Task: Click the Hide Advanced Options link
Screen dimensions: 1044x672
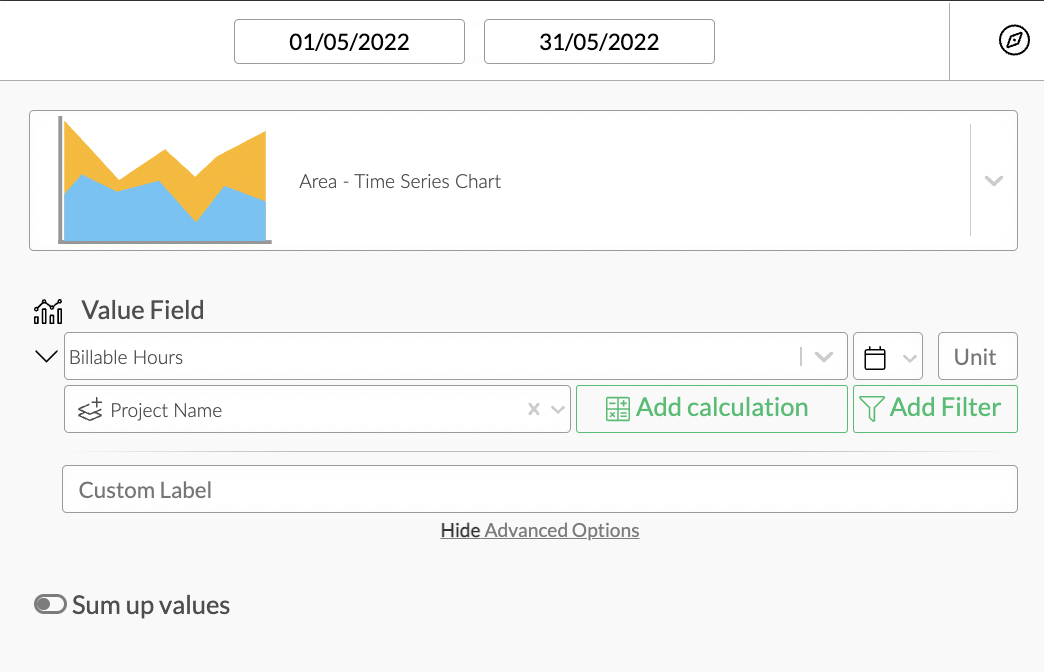Action: click(540, 530)
